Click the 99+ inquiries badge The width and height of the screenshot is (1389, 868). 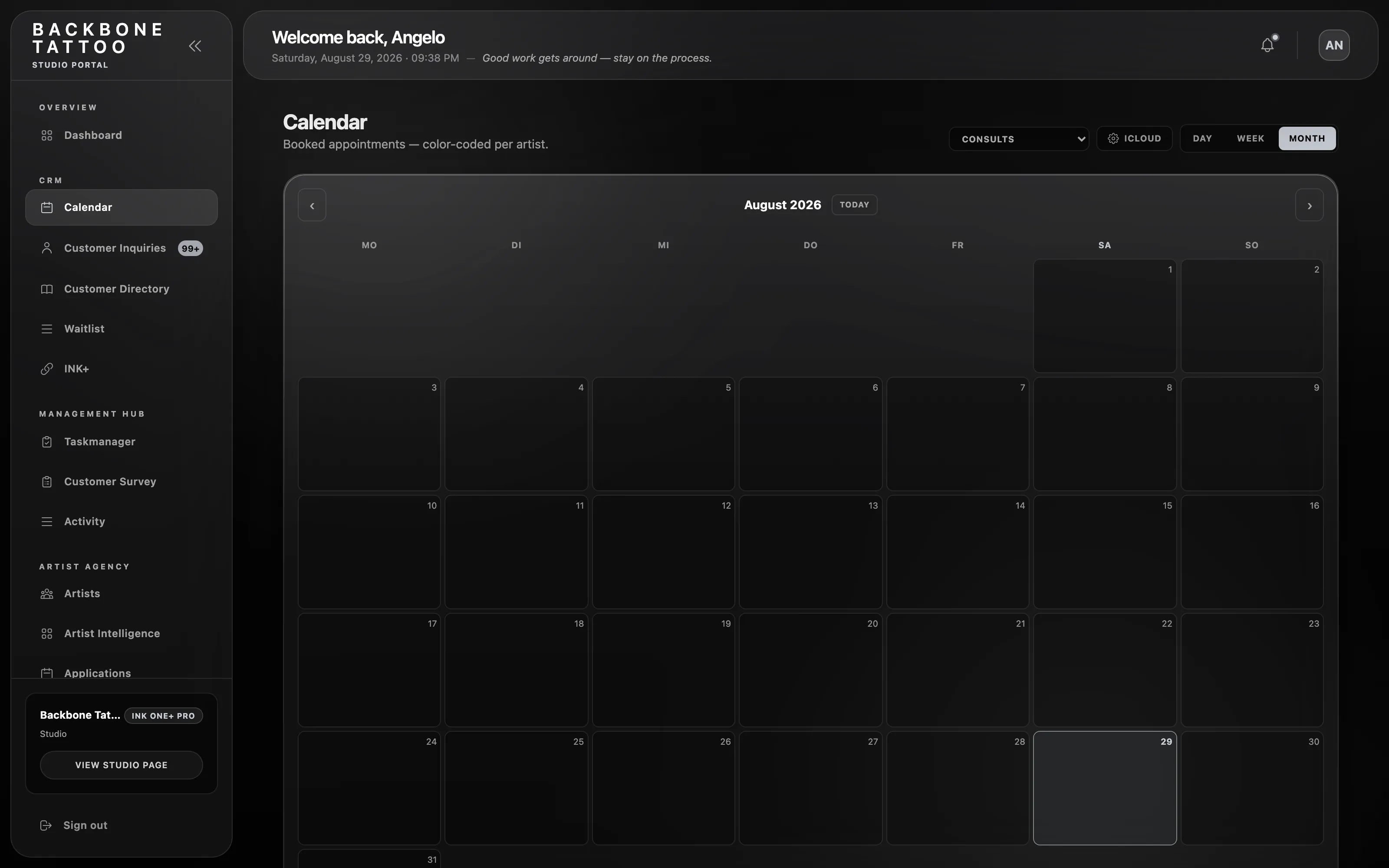click(191, 249)
